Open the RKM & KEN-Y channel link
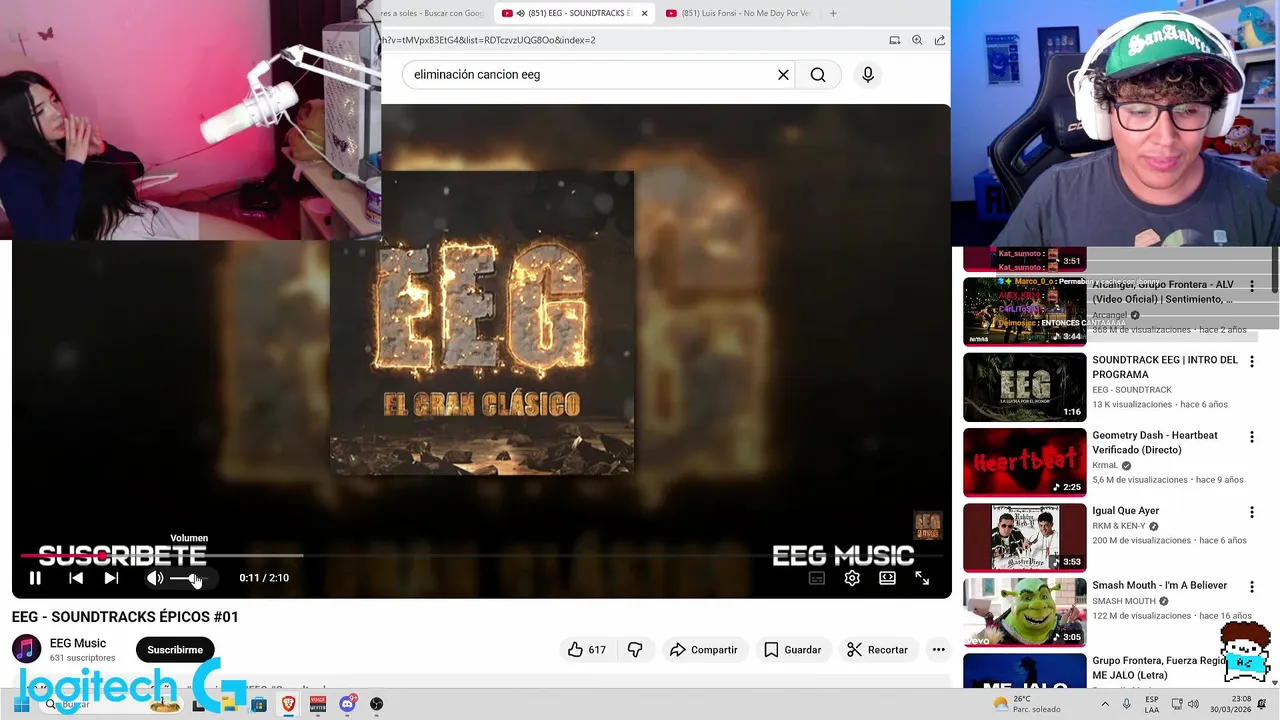The height and width of the screenshot is (720, 1280). point(1119,526)
